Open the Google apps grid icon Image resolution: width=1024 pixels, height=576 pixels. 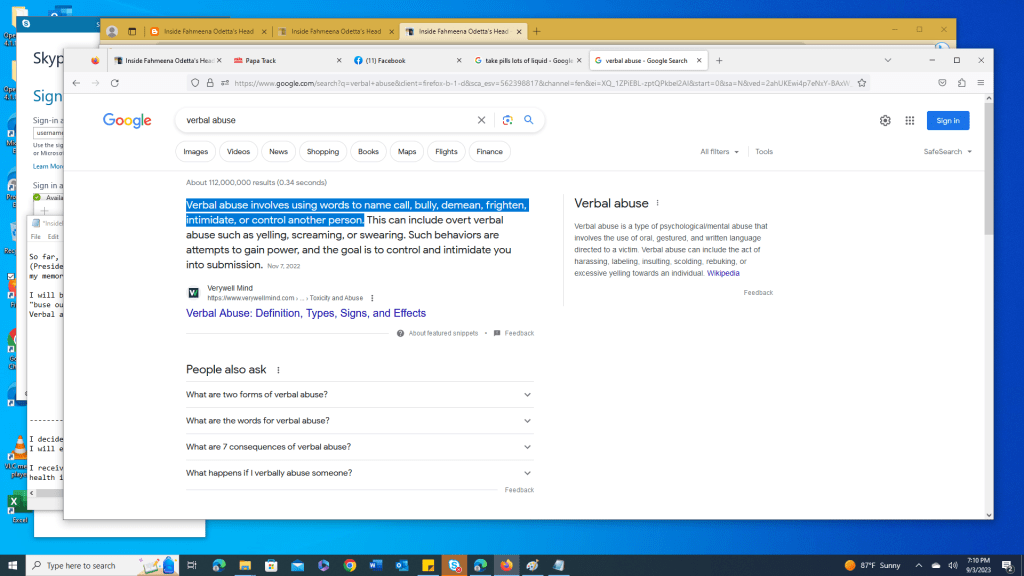pos(909,121)
